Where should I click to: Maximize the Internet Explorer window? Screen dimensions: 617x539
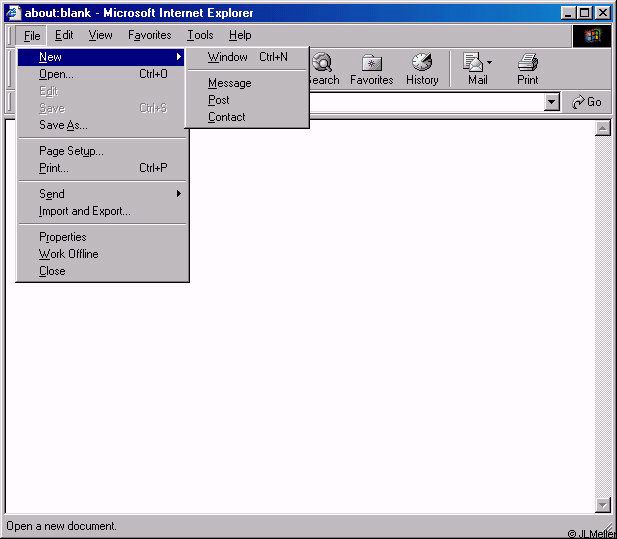point(584,13)
